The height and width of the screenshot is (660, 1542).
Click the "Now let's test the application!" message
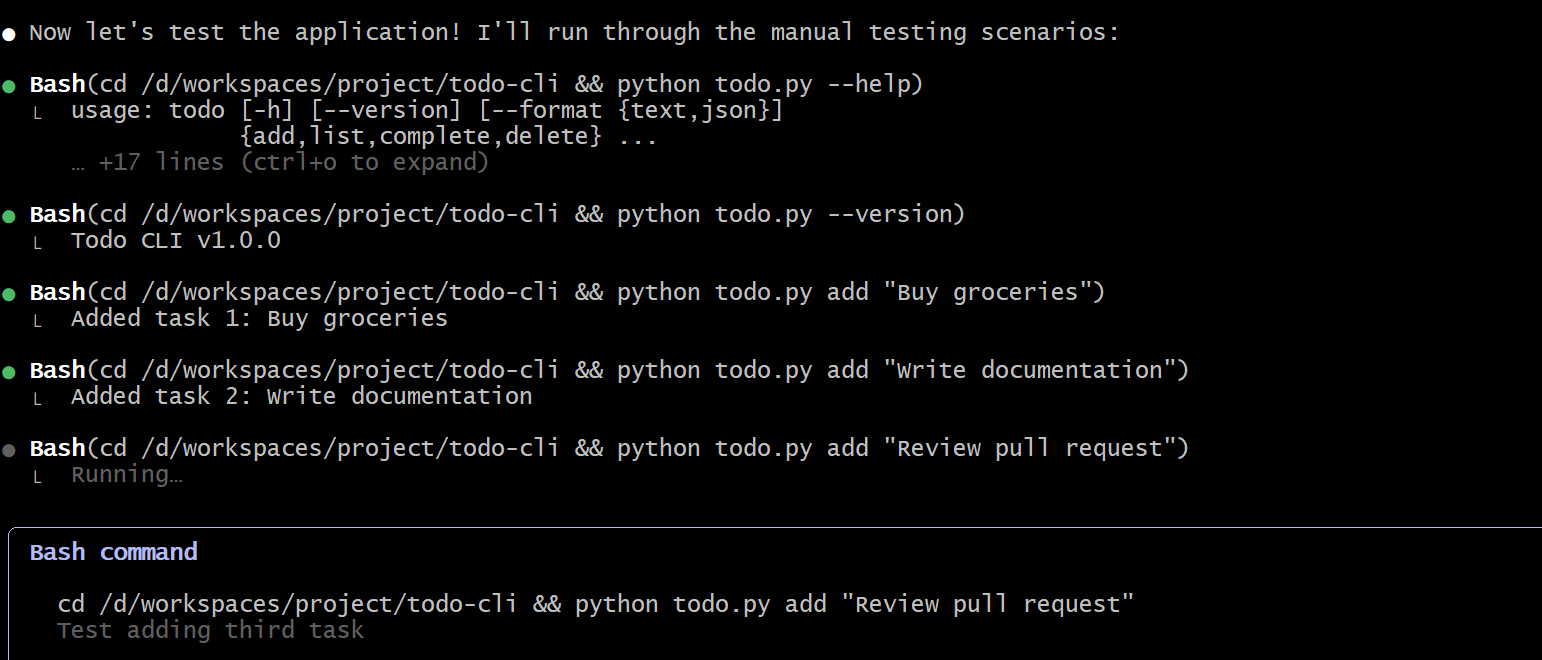point(574,32)
